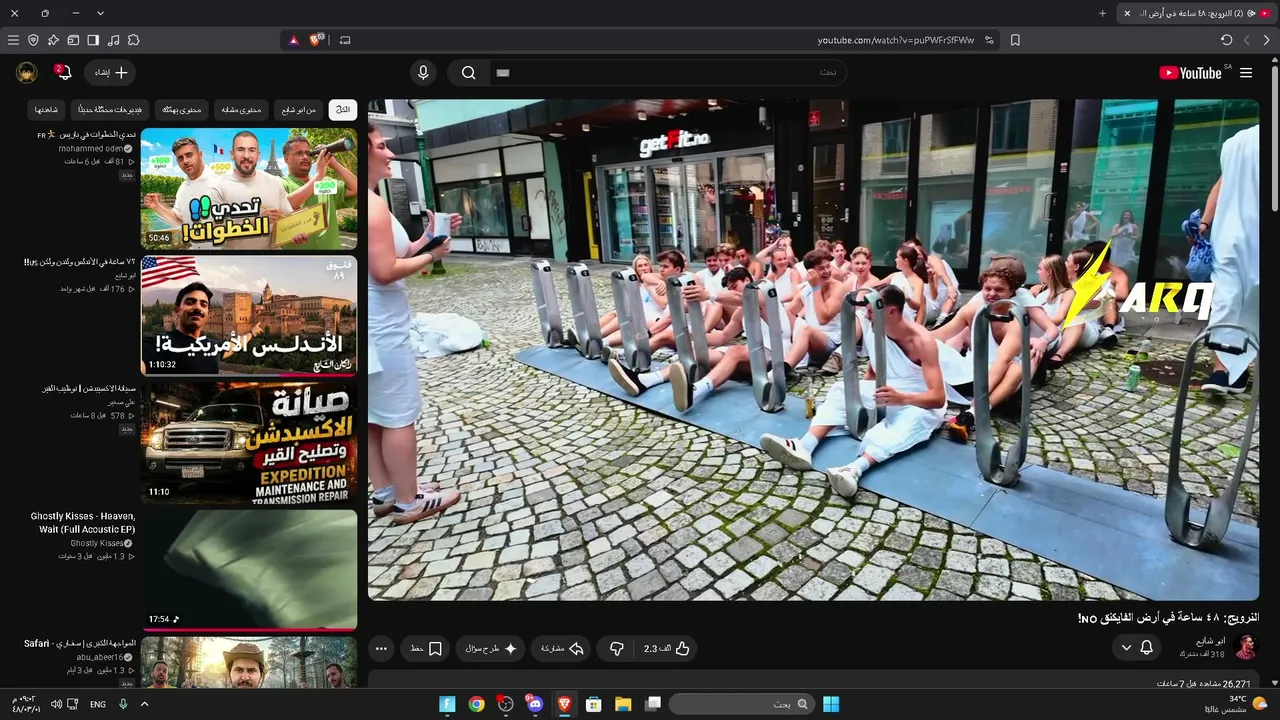The image size is (1280, 720).
Task: Open the Ghostly Kisses - Heaven, Wait title
Action: [83, 523]
